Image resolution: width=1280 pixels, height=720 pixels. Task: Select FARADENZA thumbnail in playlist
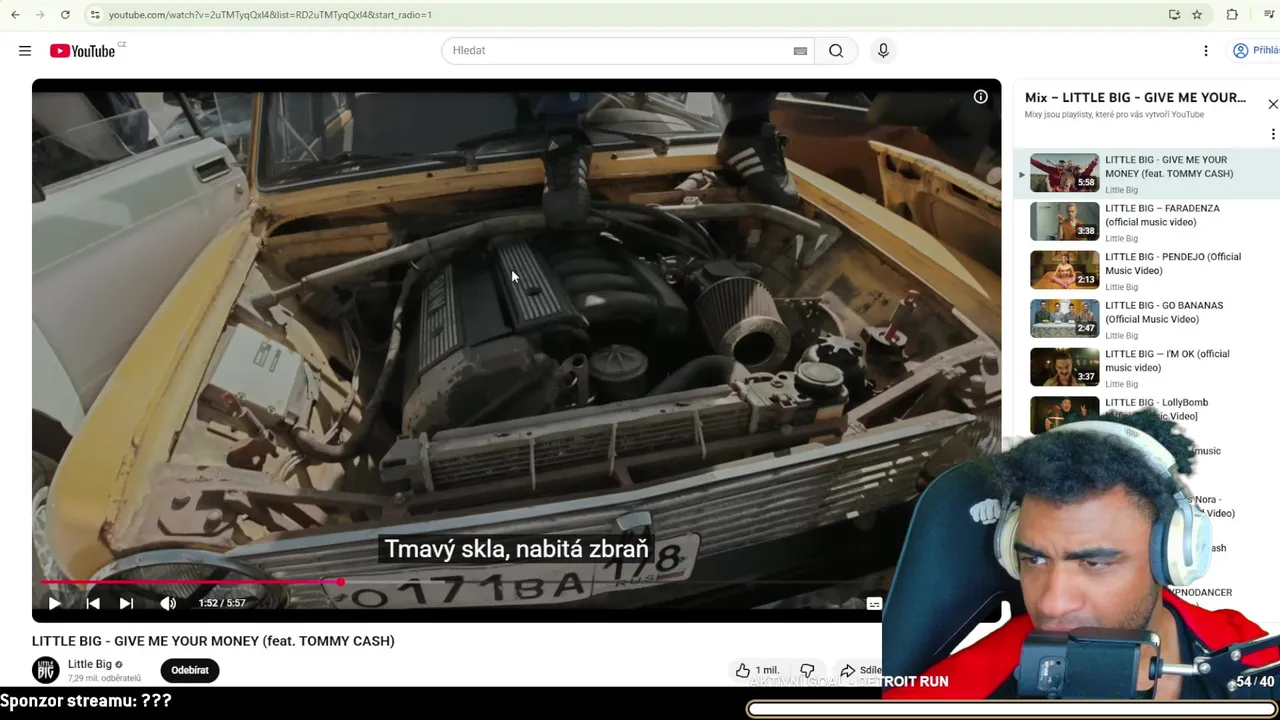pyautogui.click(x=1064, y=221)
